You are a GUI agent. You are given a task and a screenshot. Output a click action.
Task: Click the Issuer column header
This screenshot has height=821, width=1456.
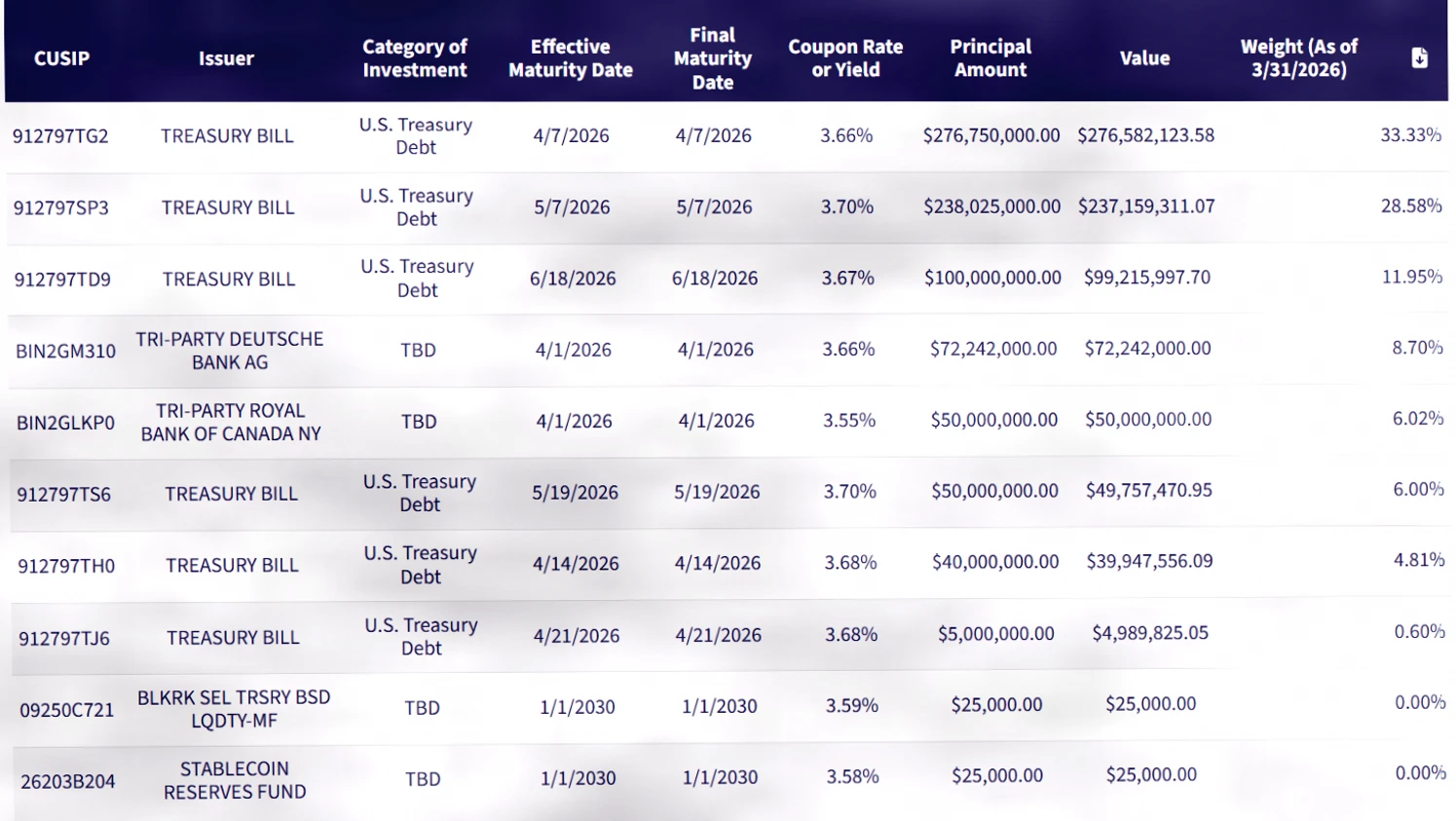click(x=226, y=58)
